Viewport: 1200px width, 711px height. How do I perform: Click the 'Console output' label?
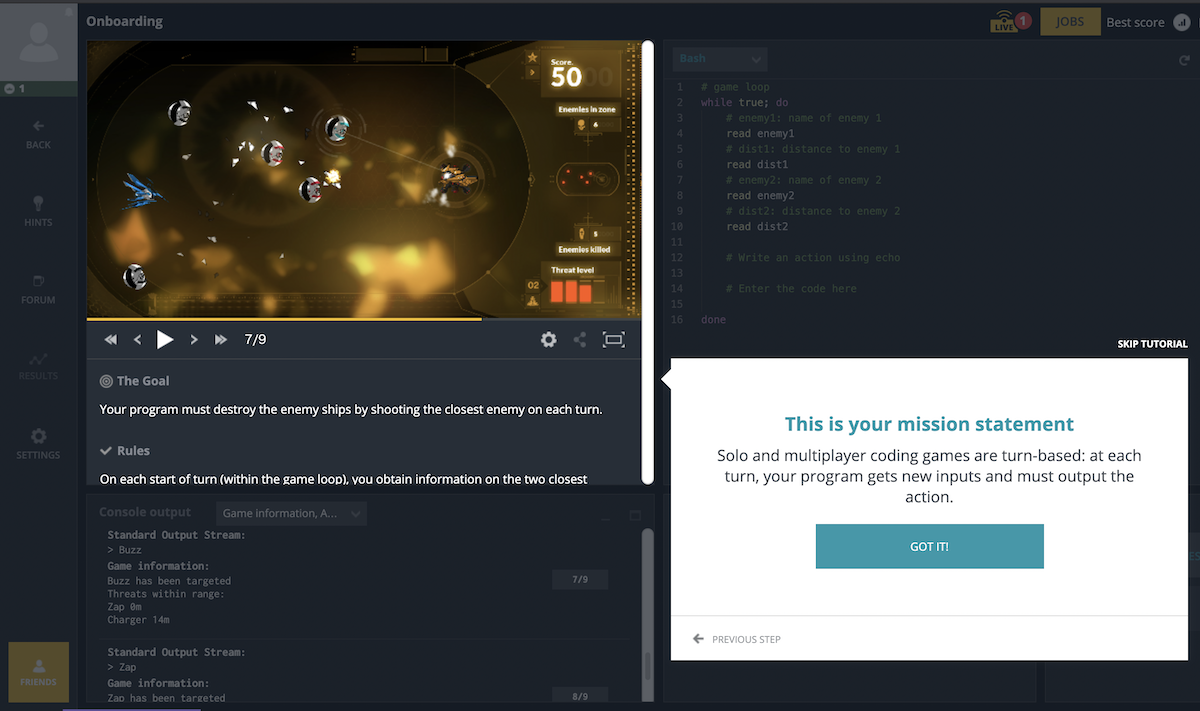click(145, 512)
